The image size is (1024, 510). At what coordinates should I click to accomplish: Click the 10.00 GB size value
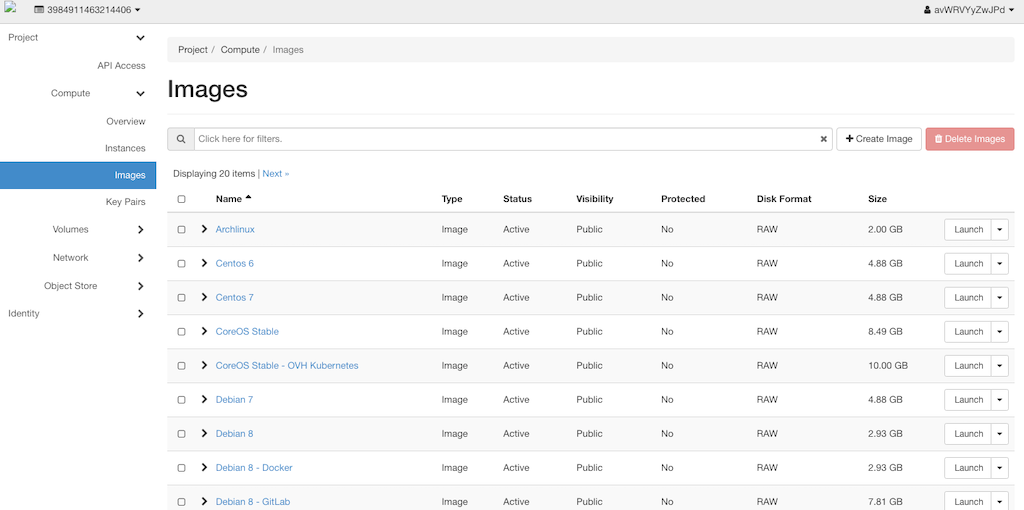(x=888, y=366)
